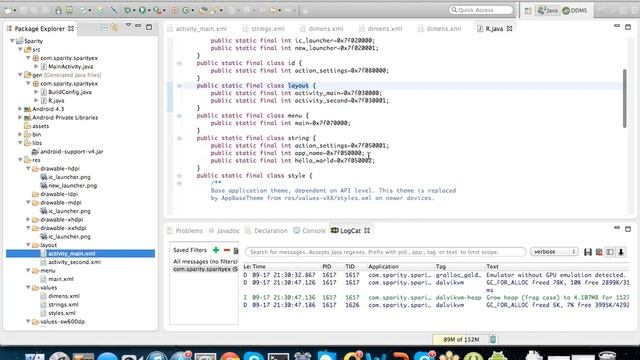The height and width of the screenshot is (360, 640).
Task: Open the verbose log level dropdown
Action: coord(553,252)
